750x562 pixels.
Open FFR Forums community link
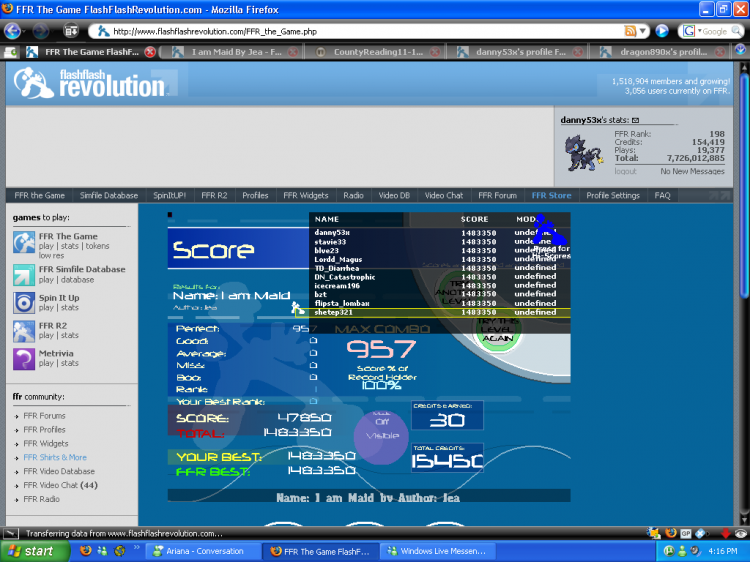[x=44, y=416]
